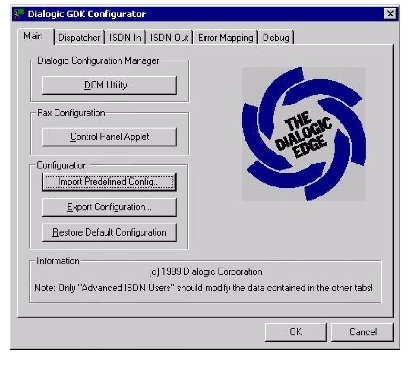Switch to the Debug tab
The image size is (411, 388).
pos(276,38)
